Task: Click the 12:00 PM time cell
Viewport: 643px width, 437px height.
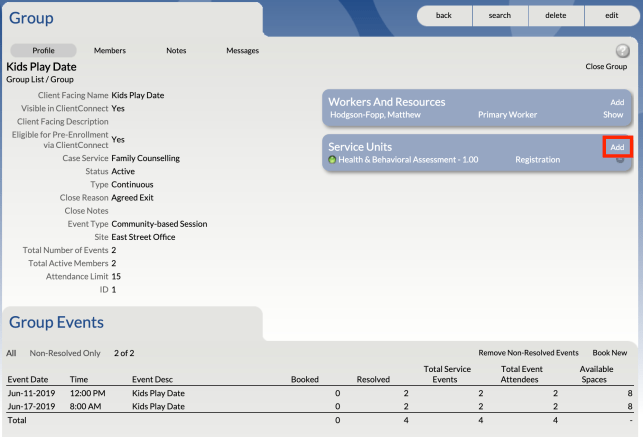Action: pos(88,393)
